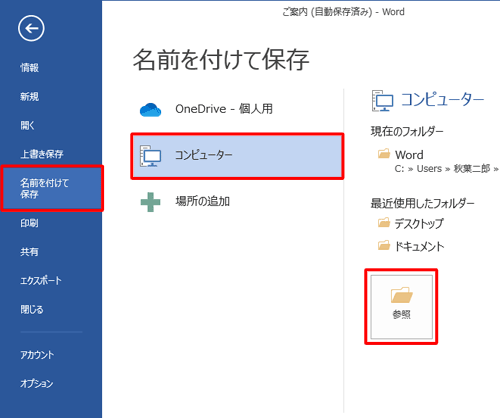Select 共有 in the sidebar
Screen dimensions: 500x418
29,252
